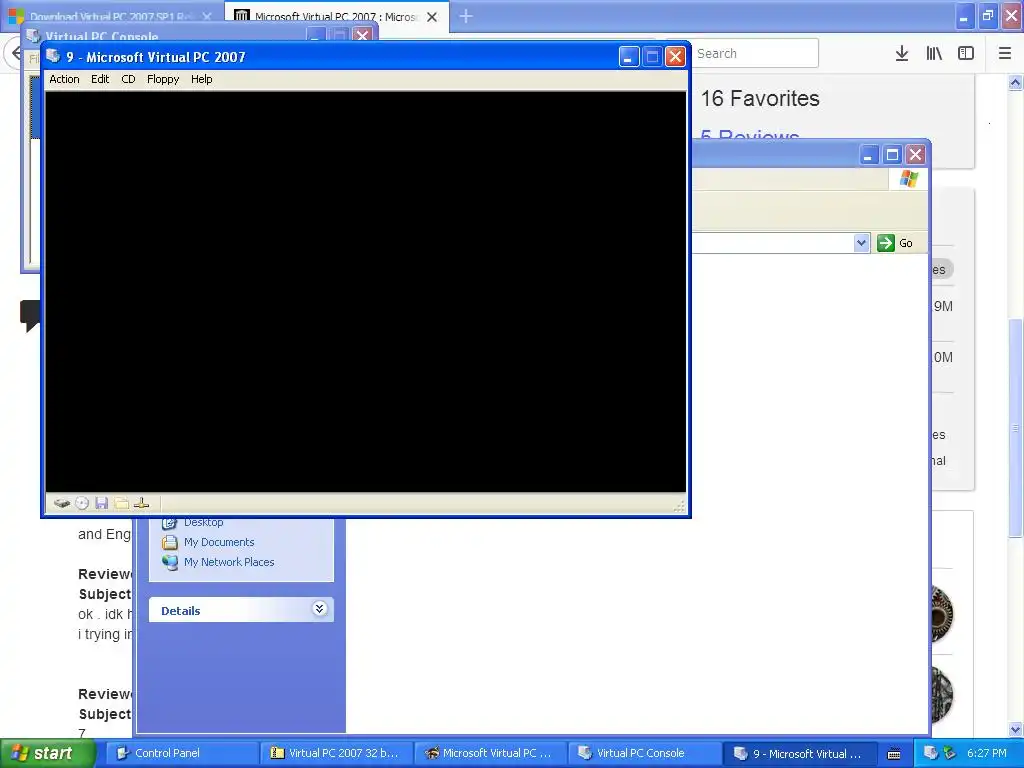
Task: Open the browser hamburger menu
Action: click(x=1005, y=54)
